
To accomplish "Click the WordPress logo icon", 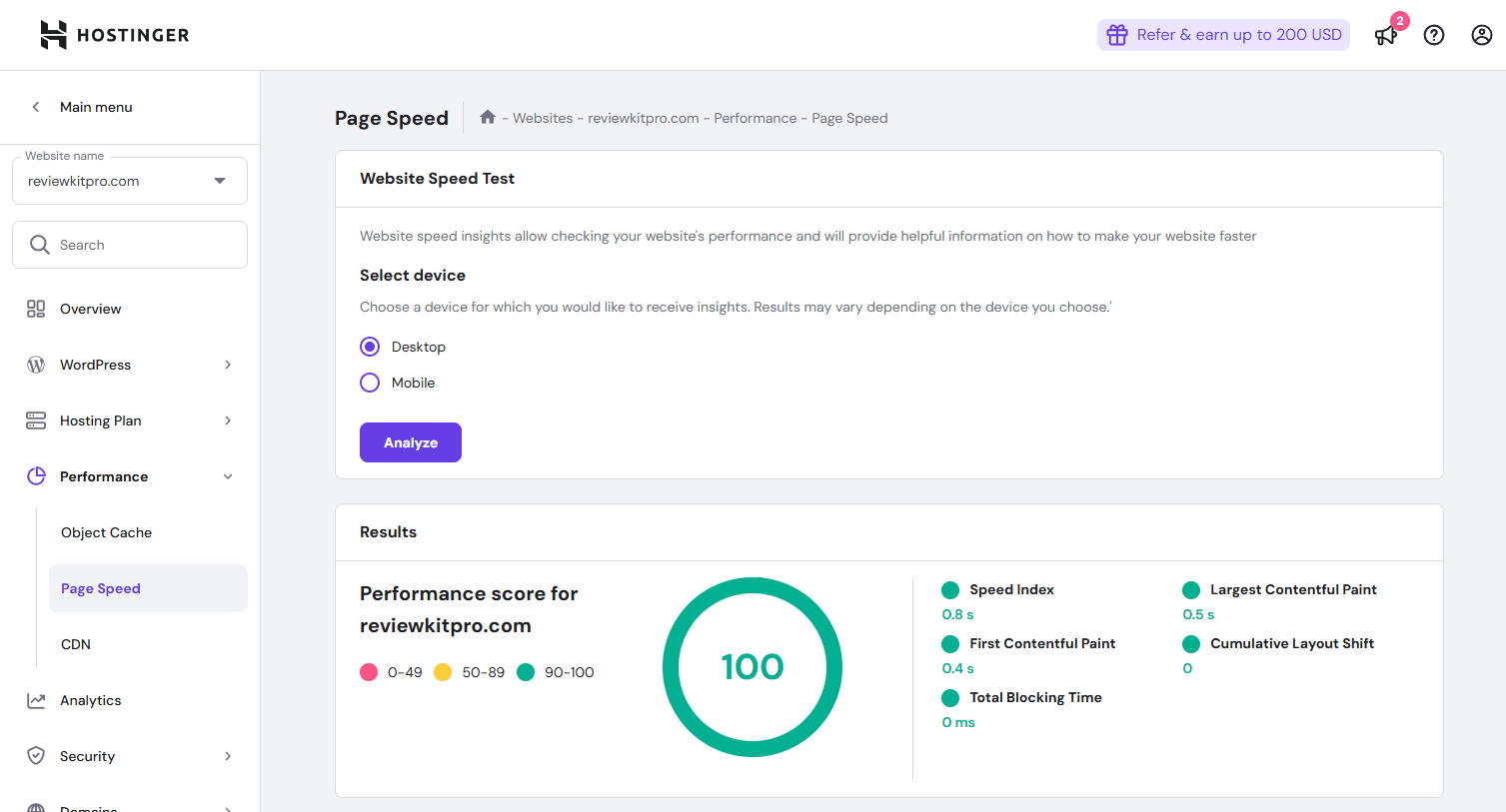I will pyautogui.click(x=36, y=365).
